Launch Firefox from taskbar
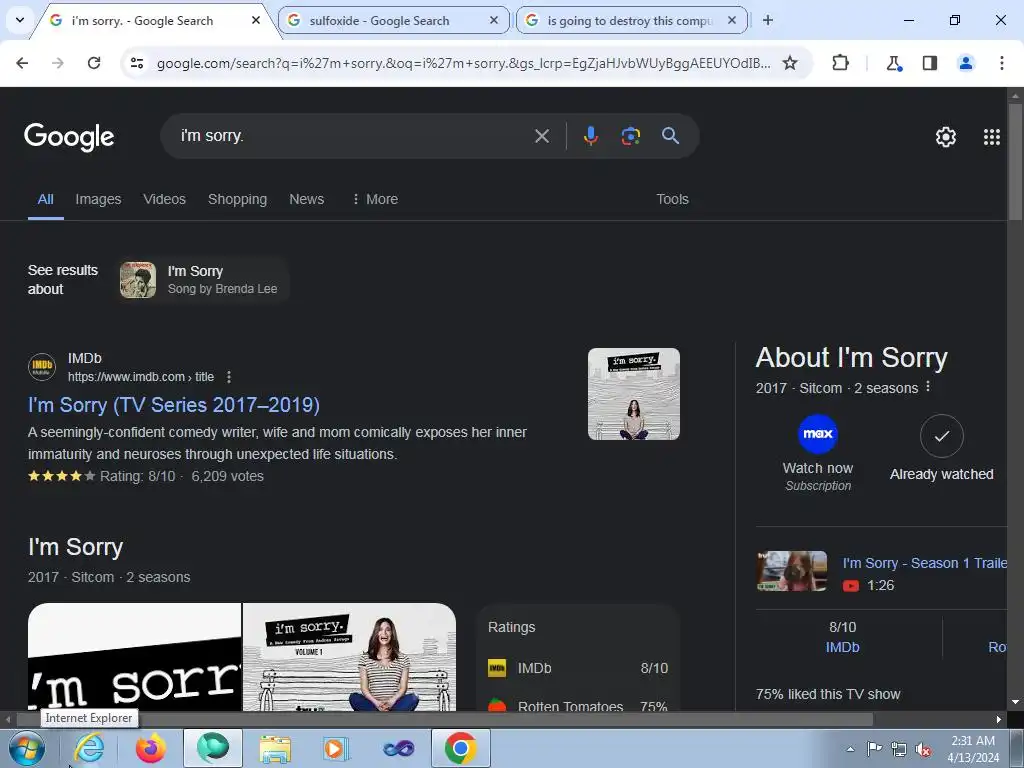Viewport: 1024px width, 768px height. tap(150, 748)
